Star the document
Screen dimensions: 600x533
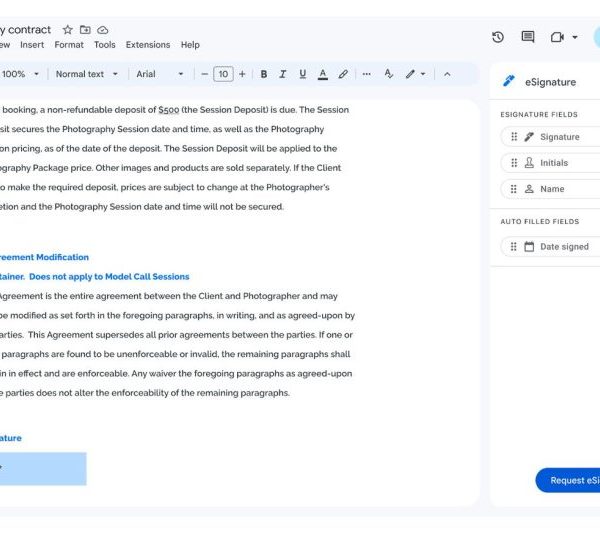68,30
